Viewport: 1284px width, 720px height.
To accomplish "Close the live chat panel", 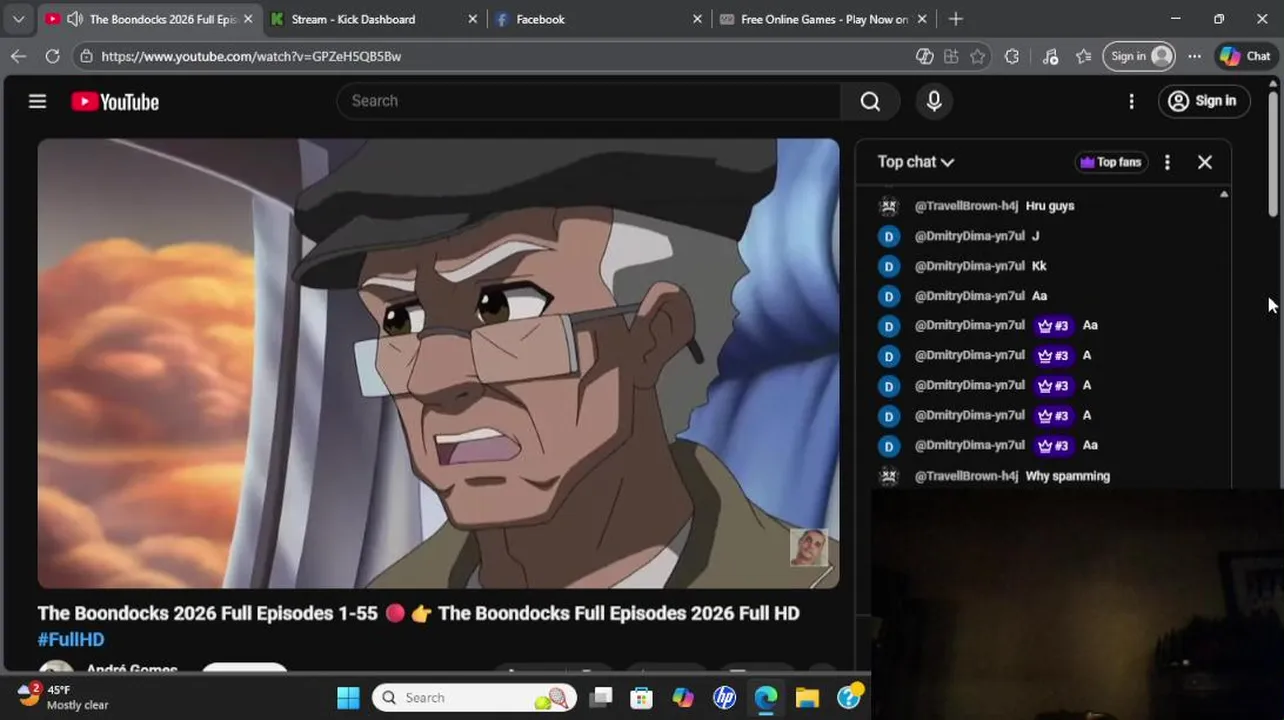I will [x=1205, y=162].
